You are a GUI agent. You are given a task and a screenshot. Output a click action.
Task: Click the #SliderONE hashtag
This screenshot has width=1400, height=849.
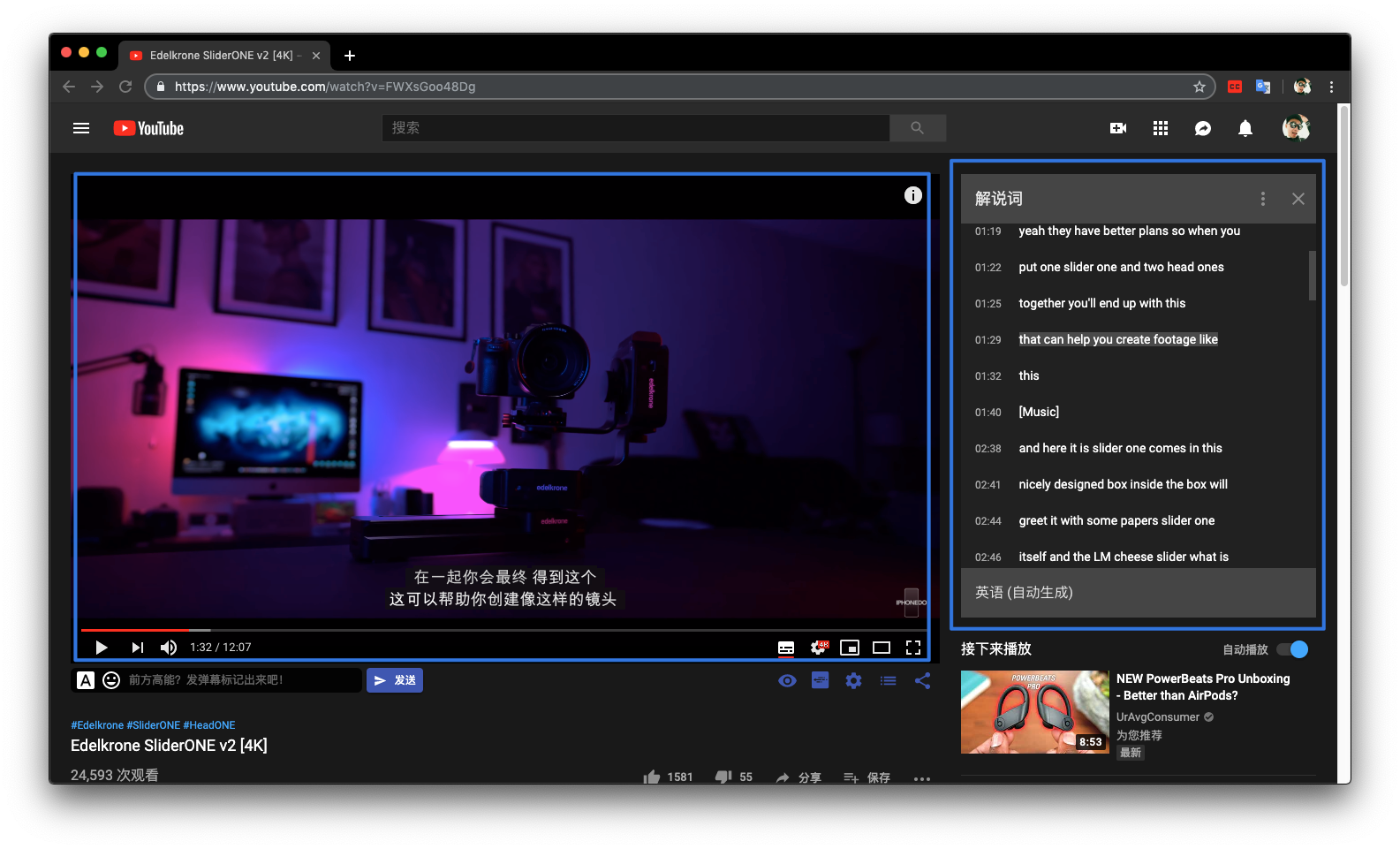[153, 725]
